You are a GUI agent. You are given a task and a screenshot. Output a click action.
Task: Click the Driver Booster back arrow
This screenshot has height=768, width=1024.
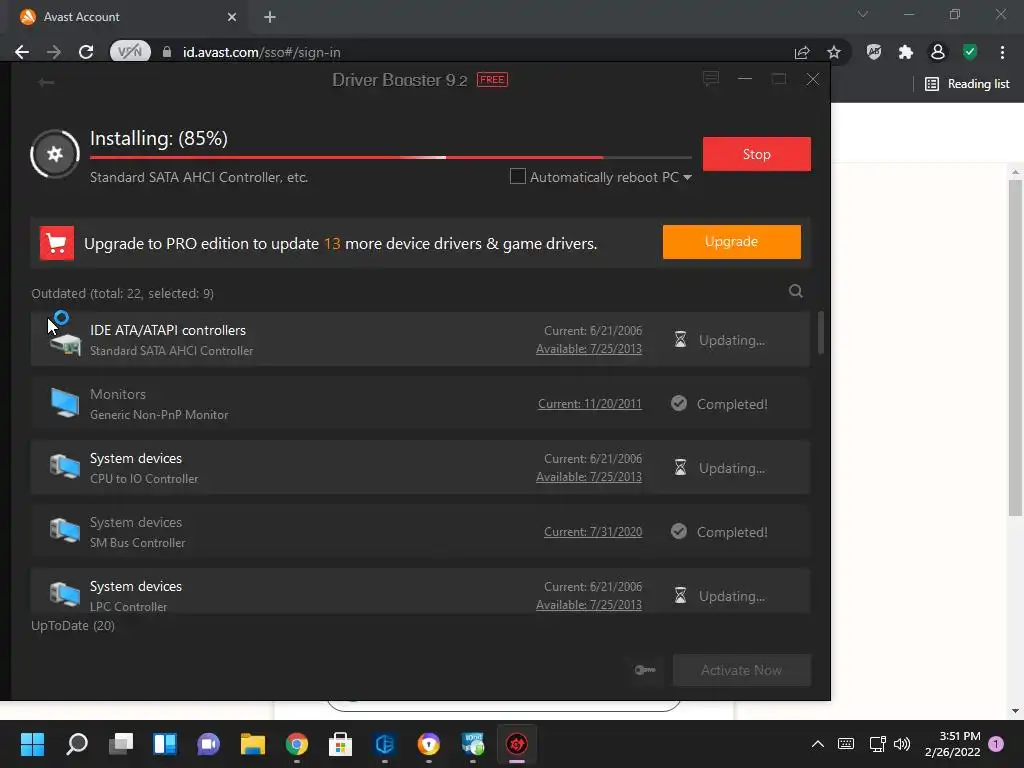(46, 82)
